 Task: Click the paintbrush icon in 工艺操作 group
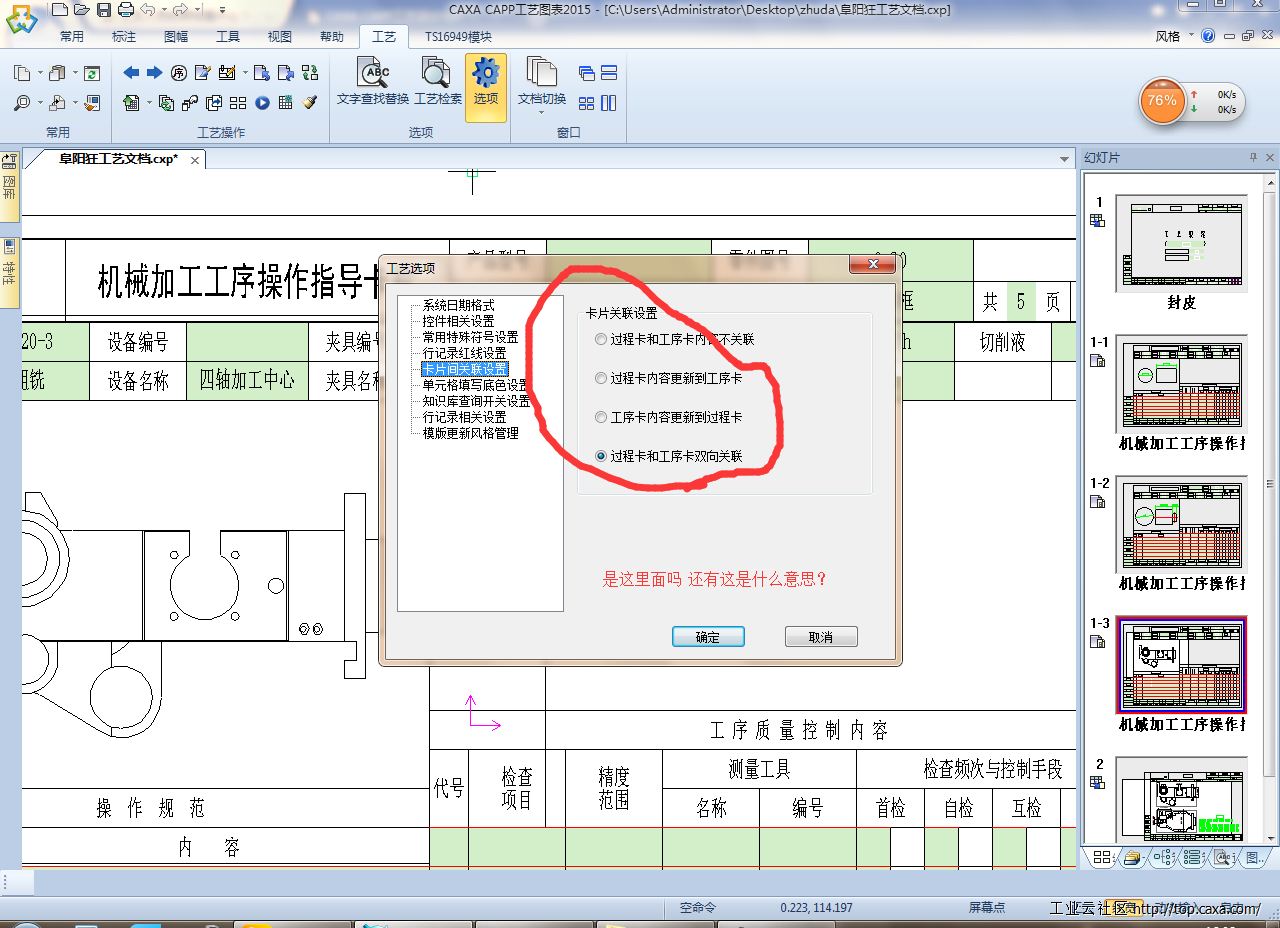(310, 102)
